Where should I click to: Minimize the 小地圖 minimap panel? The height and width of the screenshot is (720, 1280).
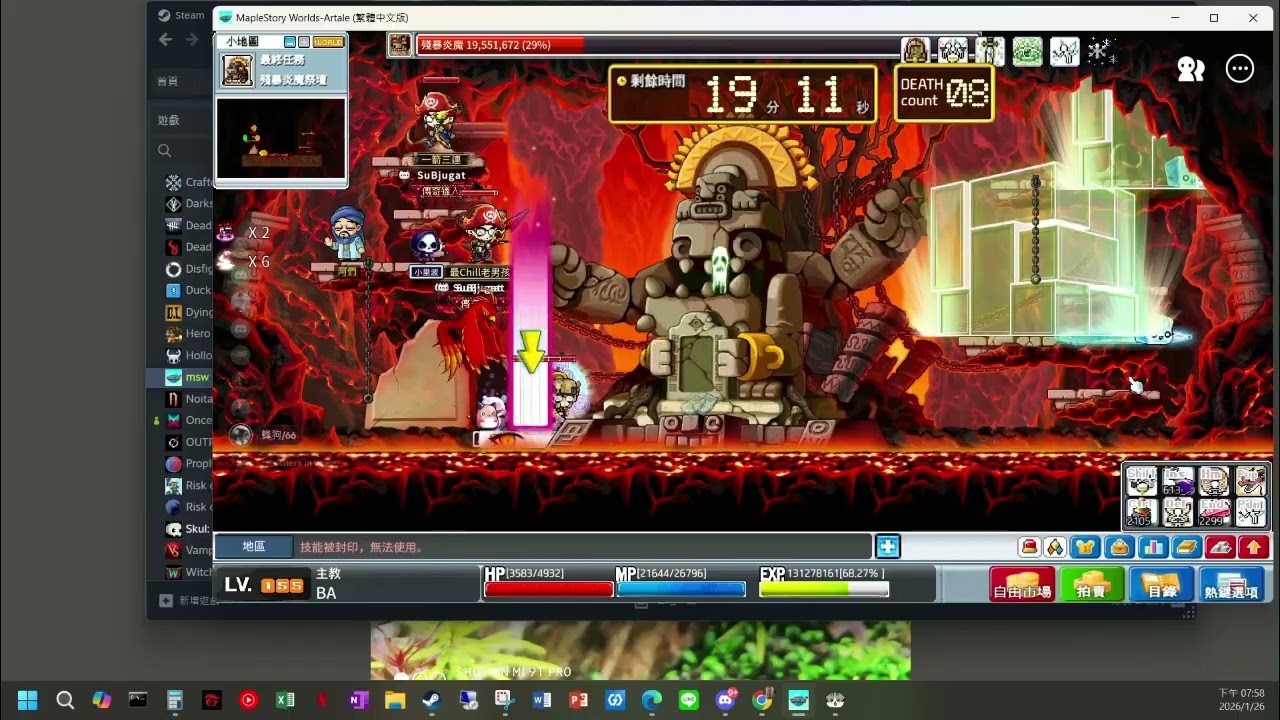tap(290, 42)
